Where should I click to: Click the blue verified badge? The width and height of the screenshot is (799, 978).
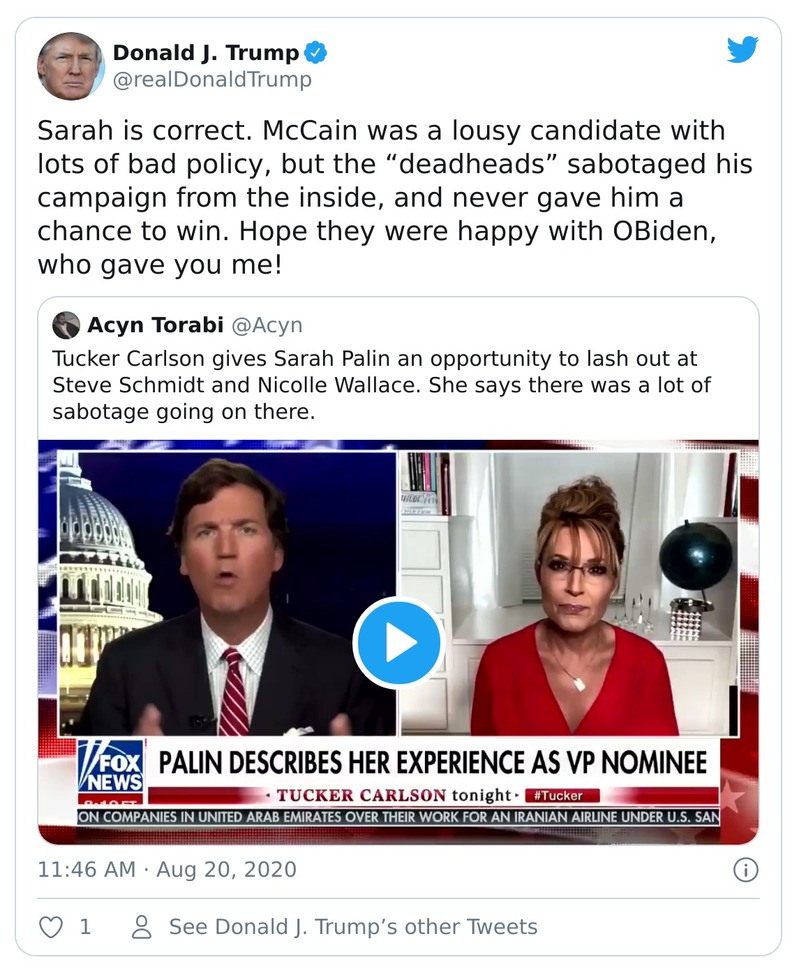(316, 53)
